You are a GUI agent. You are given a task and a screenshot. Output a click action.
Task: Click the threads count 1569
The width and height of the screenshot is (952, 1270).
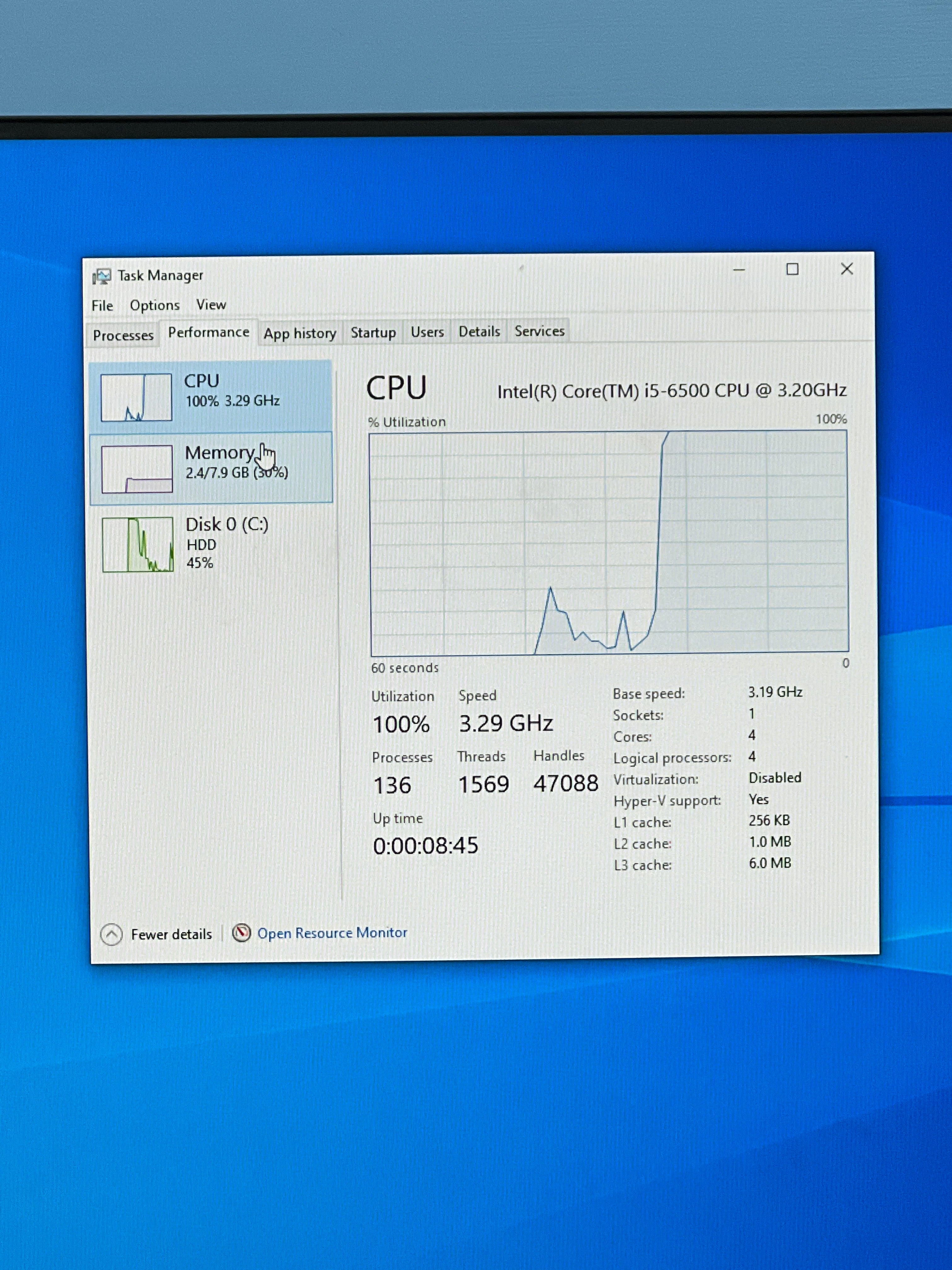point(483,784)
